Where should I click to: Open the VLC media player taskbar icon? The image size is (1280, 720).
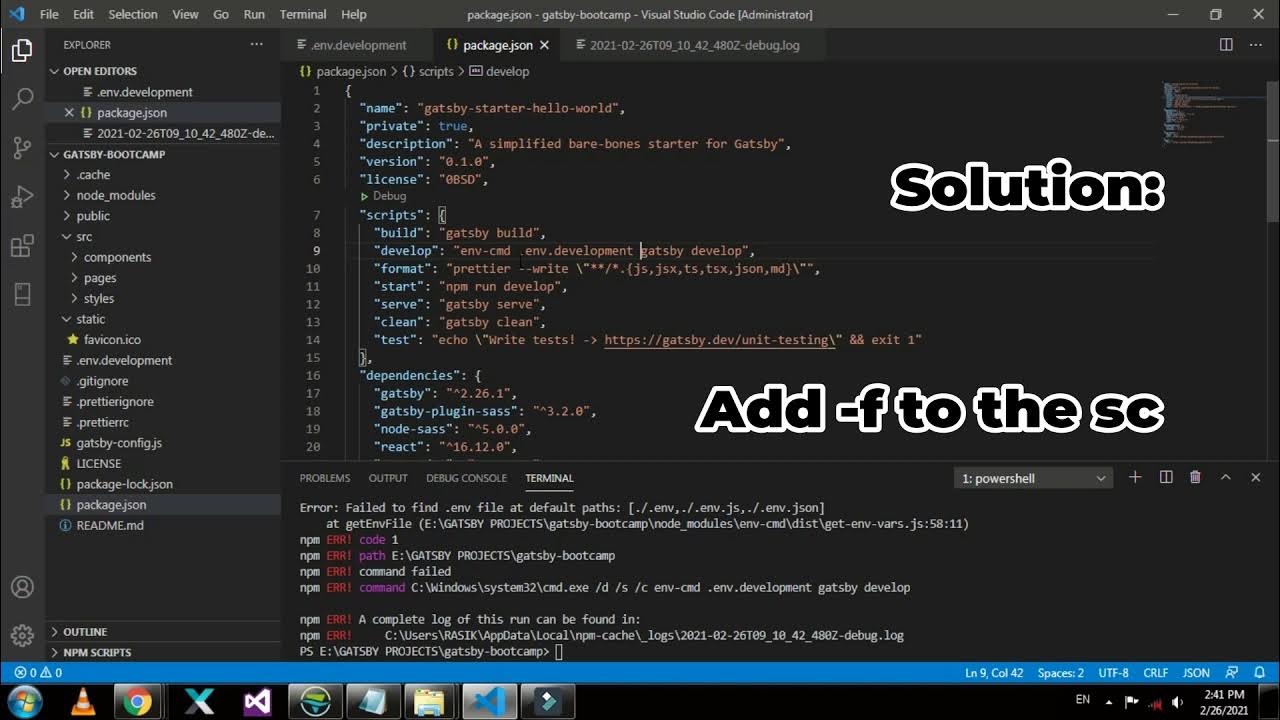tap(84, 701)
